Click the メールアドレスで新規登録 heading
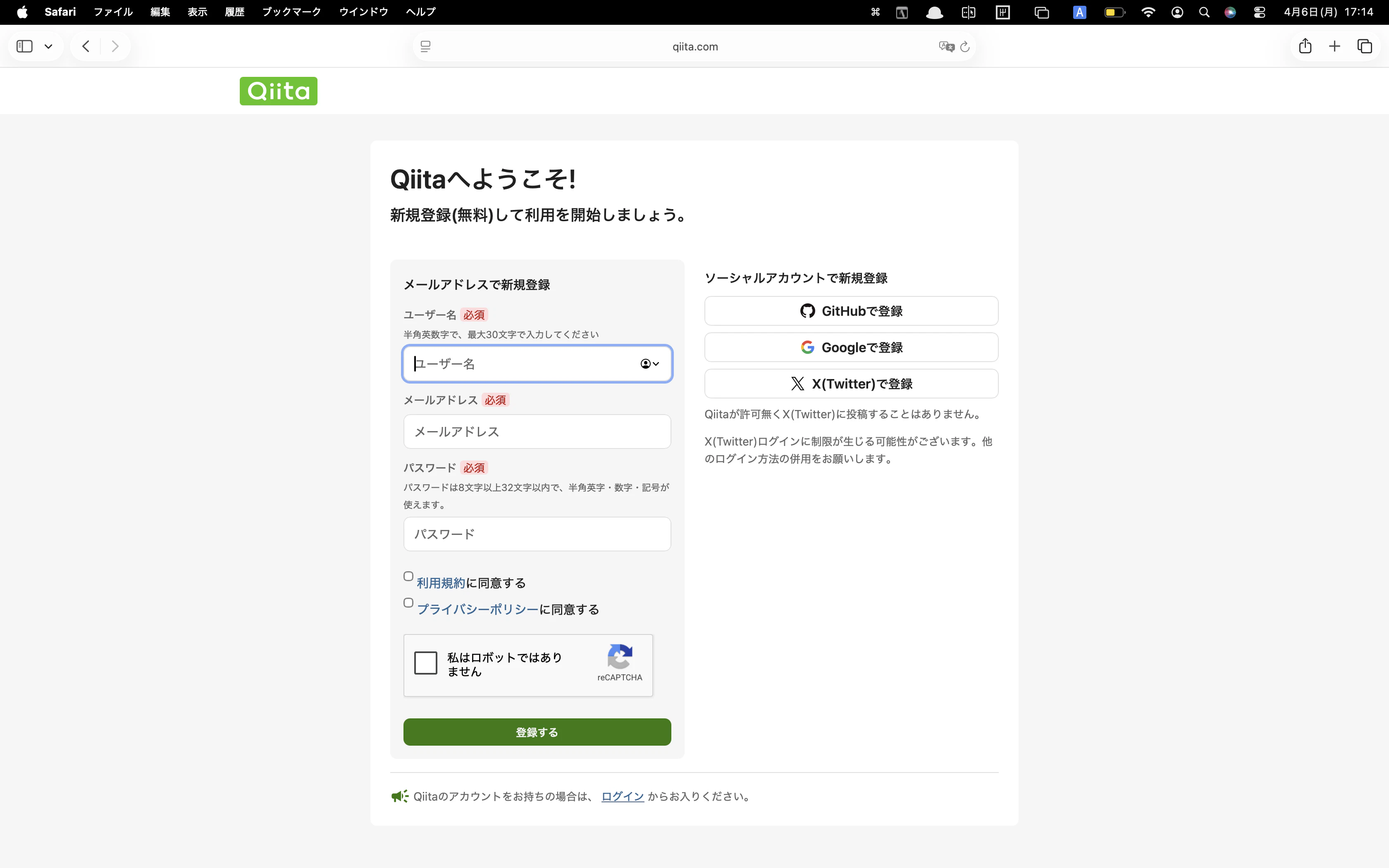This screenshot has width=1389, height=868. [476, 285]
